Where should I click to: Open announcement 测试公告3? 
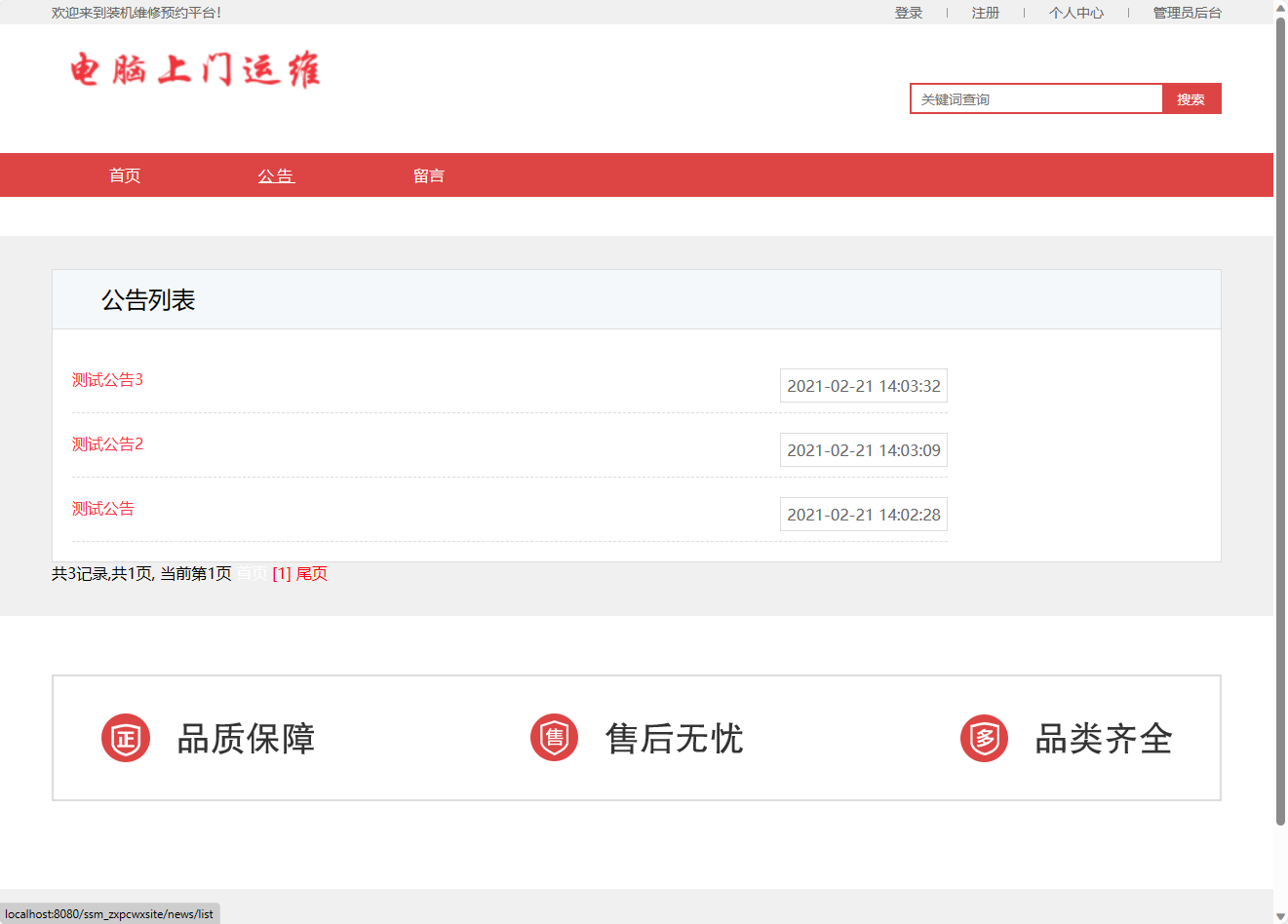[106, 379]
